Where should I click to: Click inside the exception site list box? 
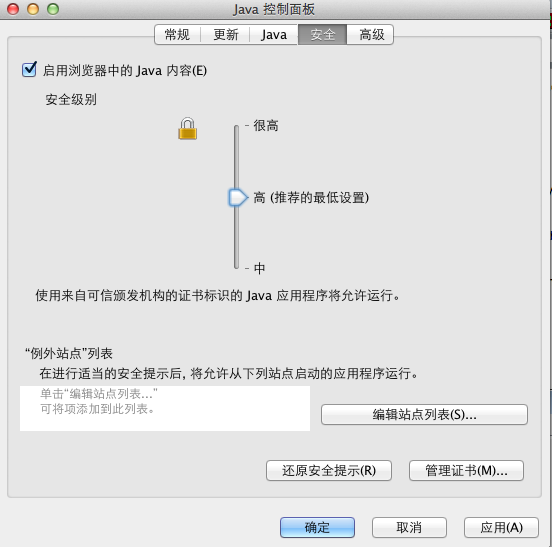165,408
